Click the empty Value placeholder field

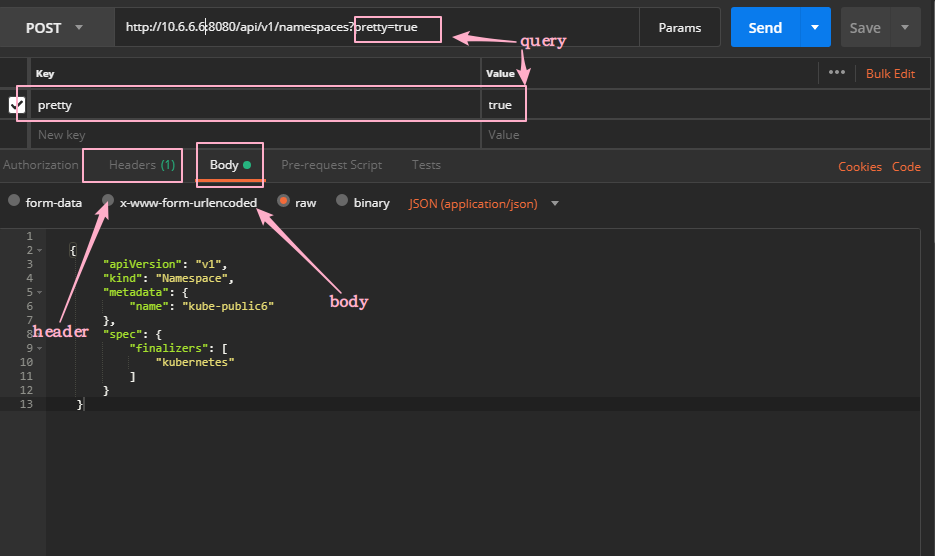point(705,135)
